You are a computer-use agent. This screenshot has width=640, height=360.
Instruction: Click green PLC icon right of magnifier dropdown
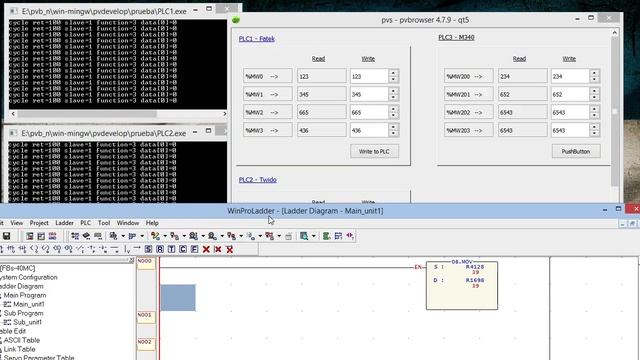click(x=326, y=236)
